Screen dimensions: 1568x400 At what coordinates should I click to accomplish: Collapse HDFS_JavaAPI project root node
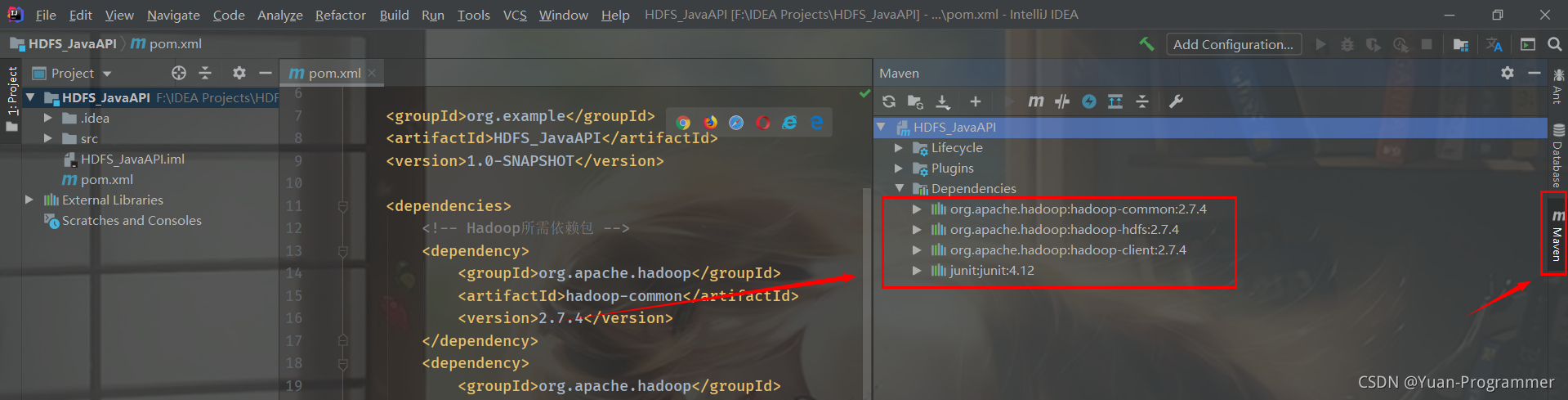click(30, 97)
